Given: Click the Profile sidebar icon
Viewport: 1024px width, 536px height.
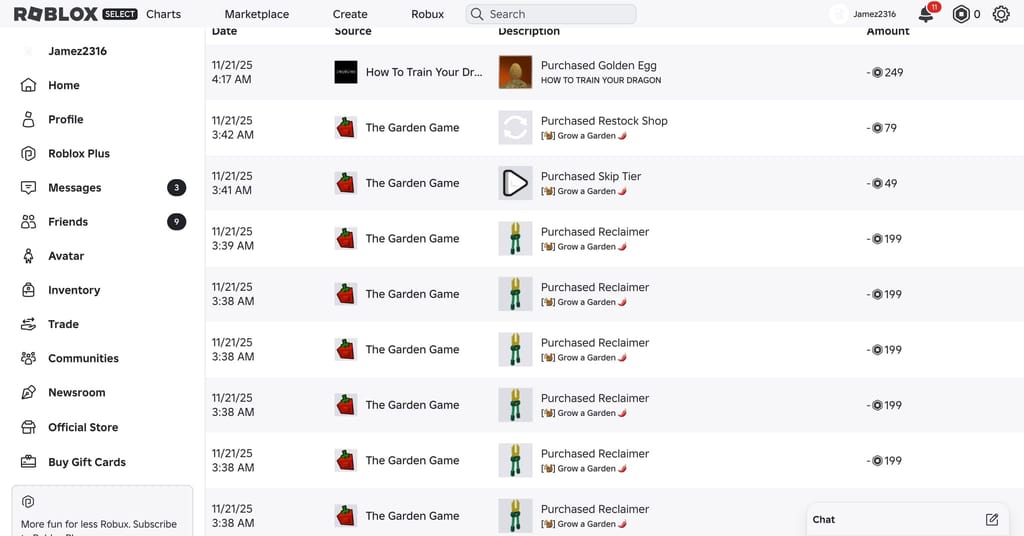Looking at the screenshot, I should pos(28,119).
